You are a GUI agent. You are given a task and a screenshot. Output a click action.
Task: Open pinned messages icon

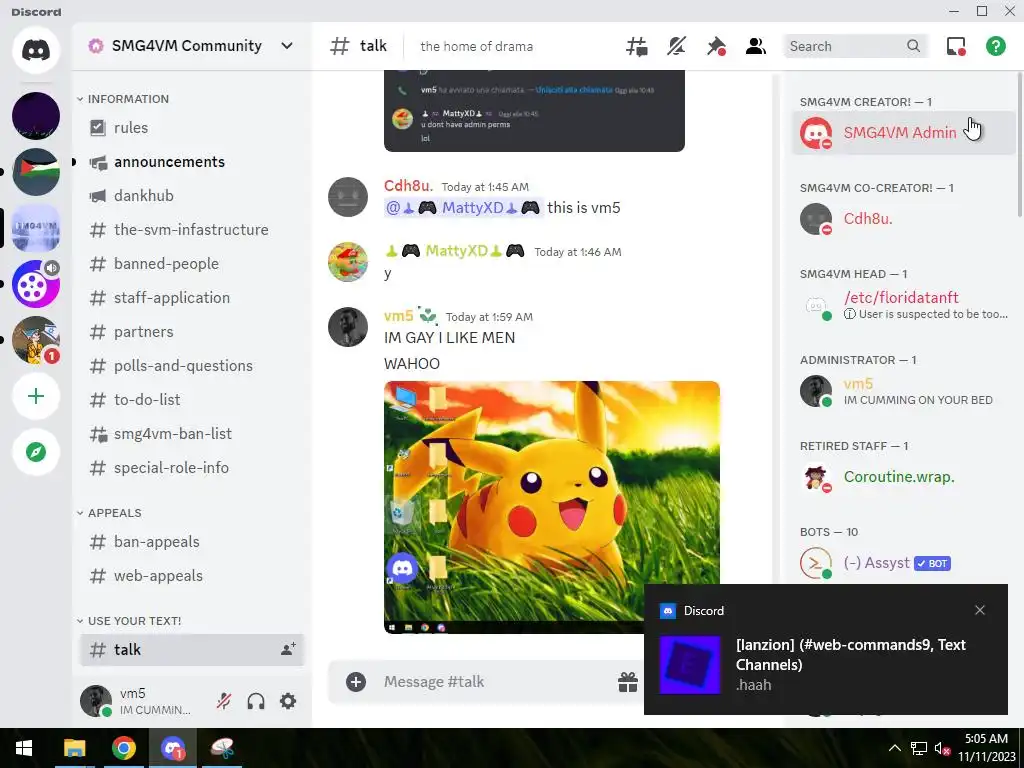click(716, 46)
